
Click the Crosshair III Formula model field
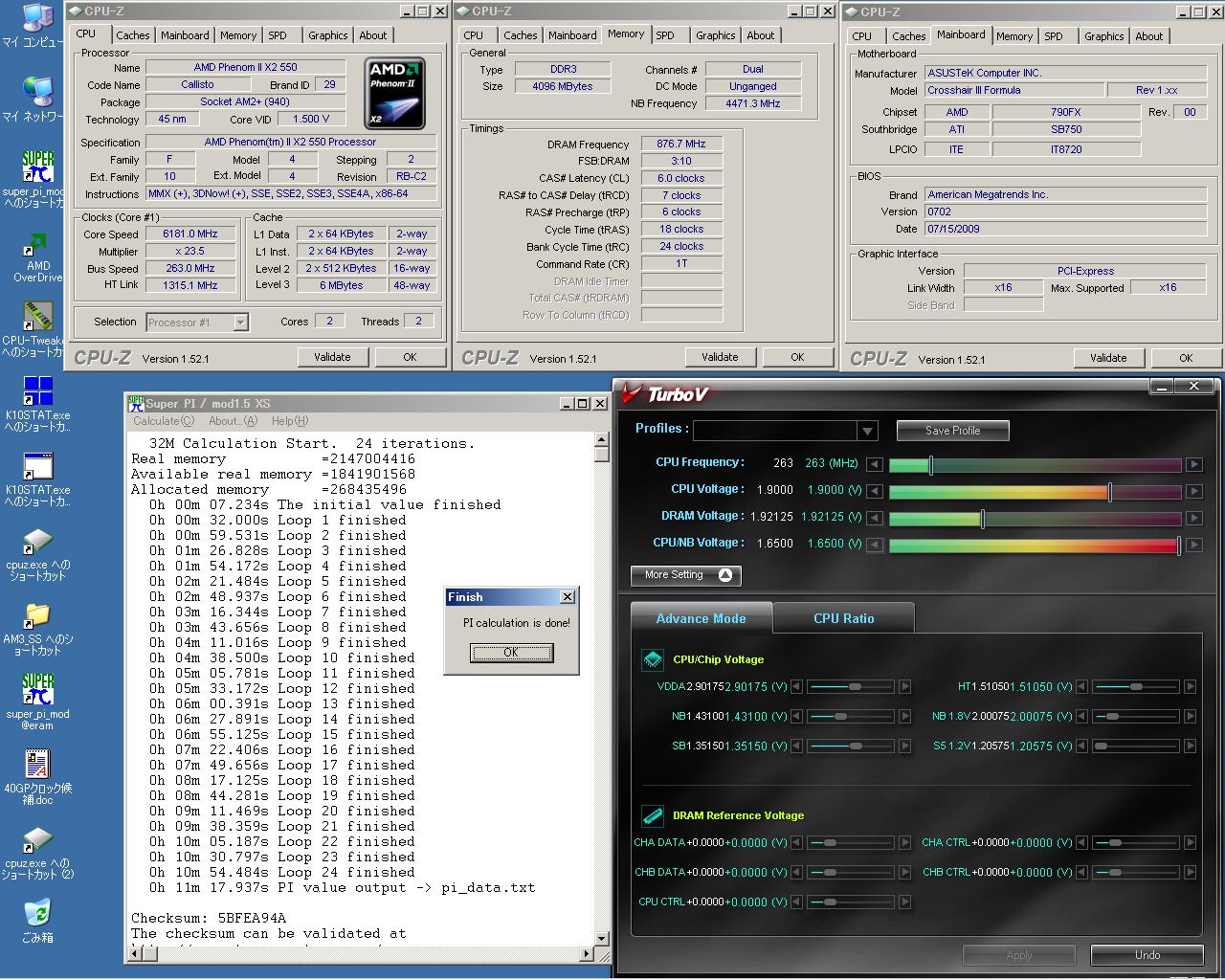(x=1013, y=90)
